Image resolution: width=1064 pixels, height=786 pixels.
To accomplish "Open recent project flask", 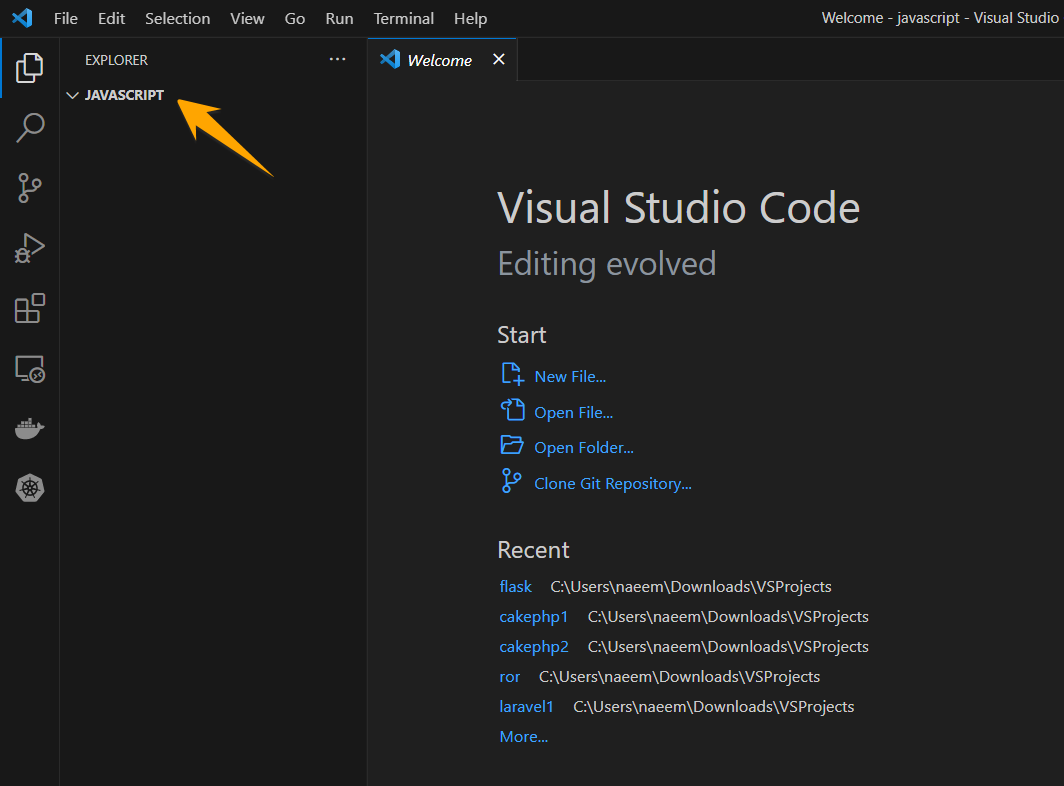I will click(516, 586).
